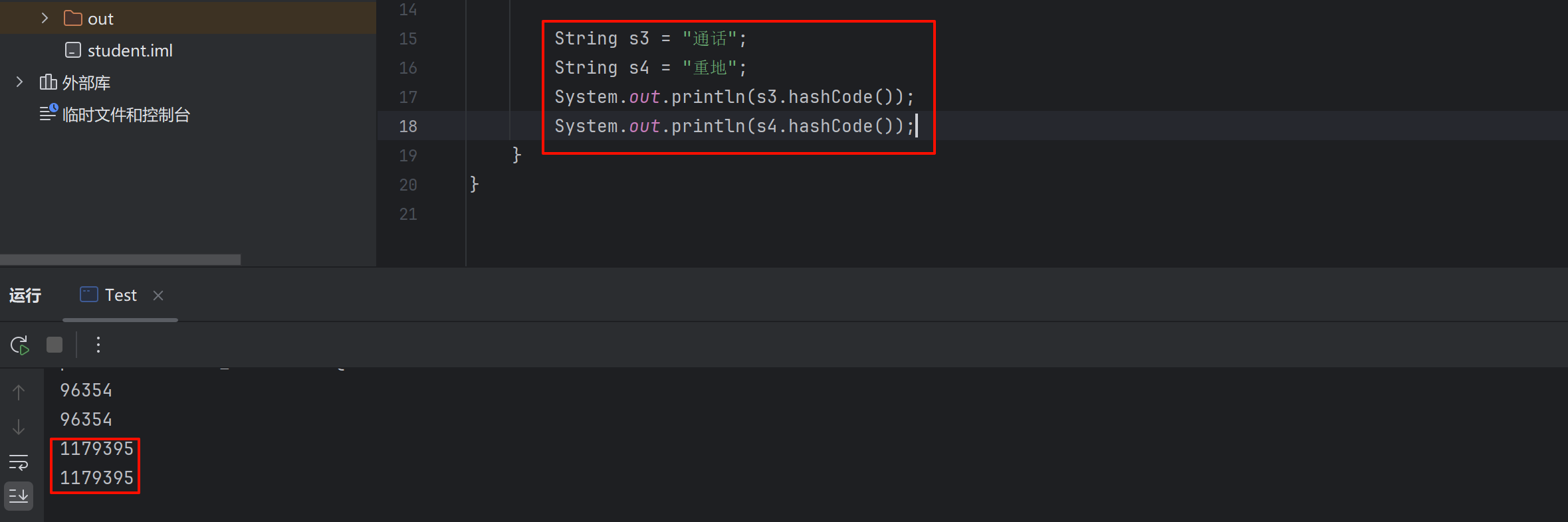The image size is (1568, 522).
Task: Select 临时文件和控制台 in the project tree
Action: tap(126, 115)
